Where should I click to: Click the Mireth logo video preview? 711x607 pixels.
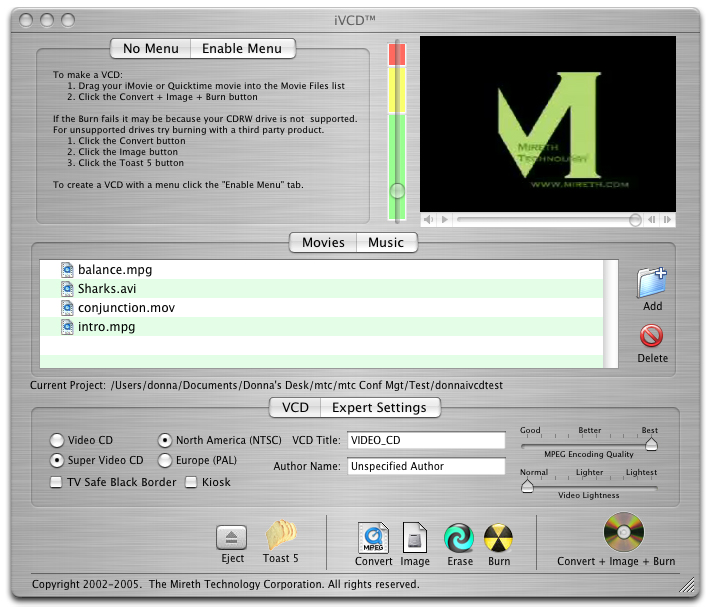(x=548, y=124)
